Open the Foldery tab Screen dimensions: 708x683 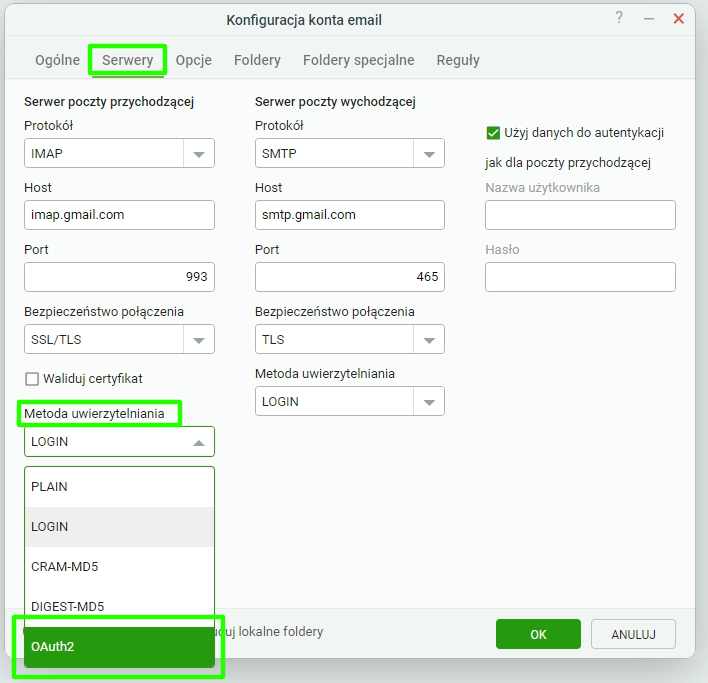click(x=257, y=60)
